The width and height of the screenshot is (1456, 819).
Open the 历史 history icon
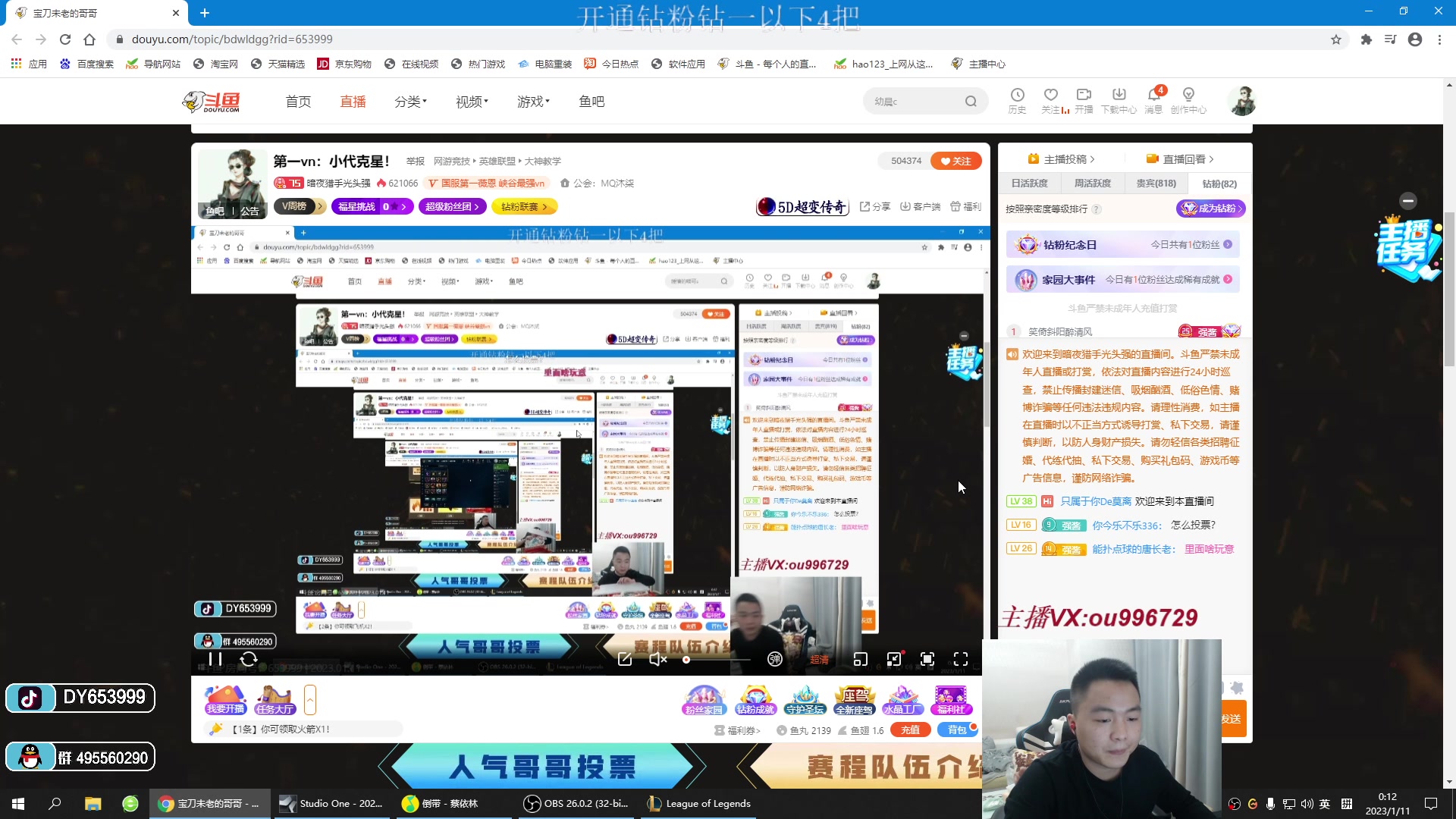[1018, 100]
